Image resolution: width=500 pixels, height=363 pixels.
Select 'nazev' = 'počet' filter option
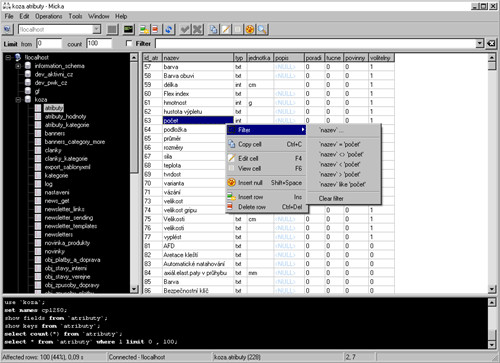pos(344,144)
